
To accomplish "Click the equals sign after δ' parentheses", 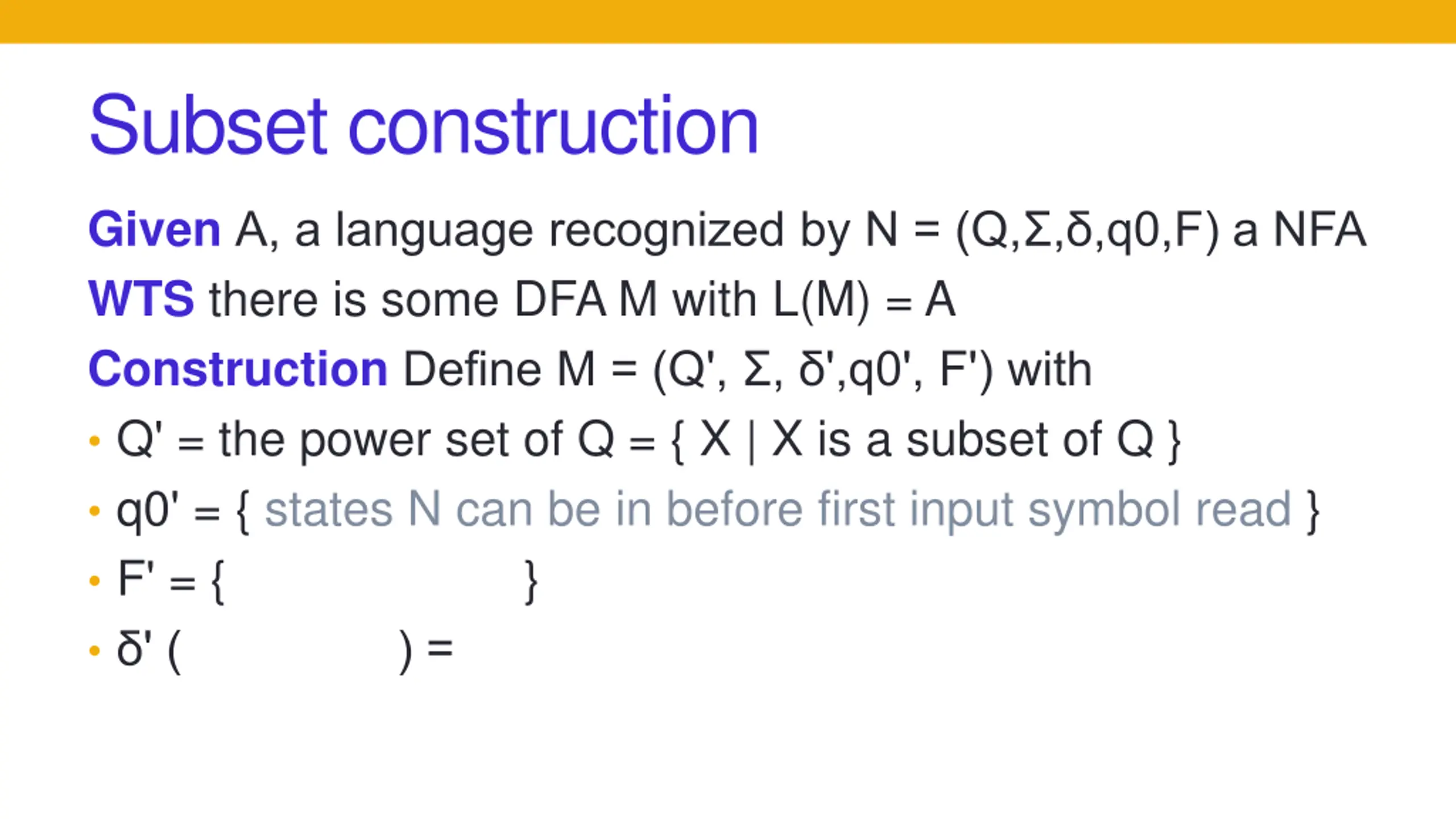I will (440, 648).
